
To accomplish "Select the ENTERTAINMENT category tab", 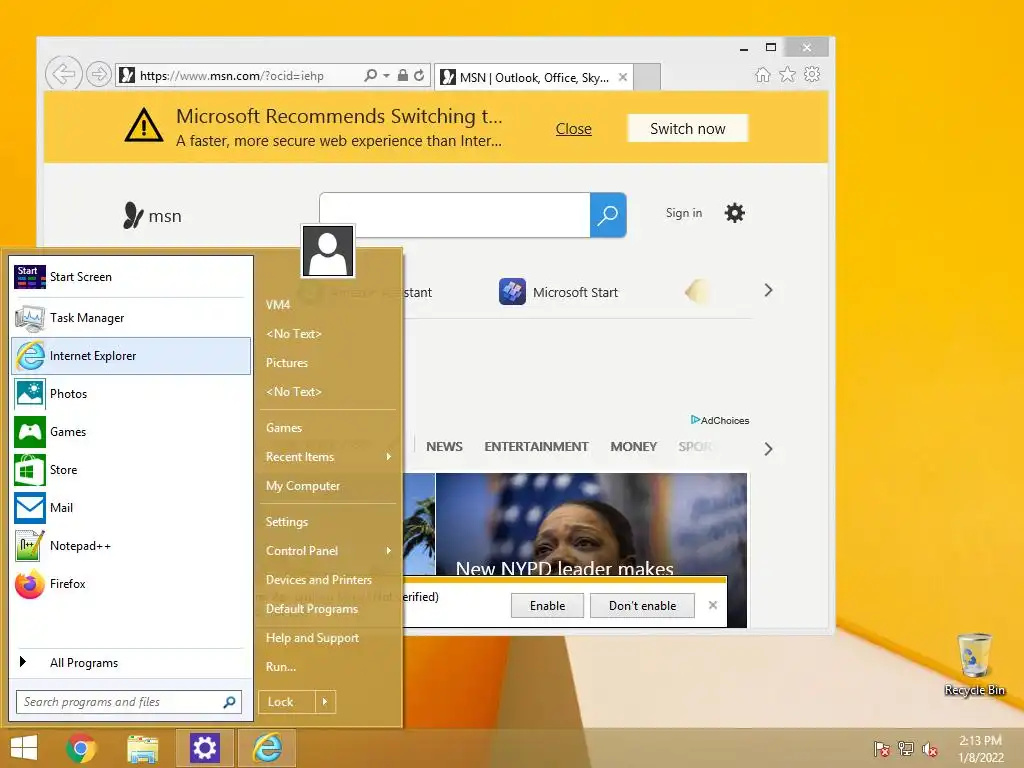I will (x=536, y=447).
